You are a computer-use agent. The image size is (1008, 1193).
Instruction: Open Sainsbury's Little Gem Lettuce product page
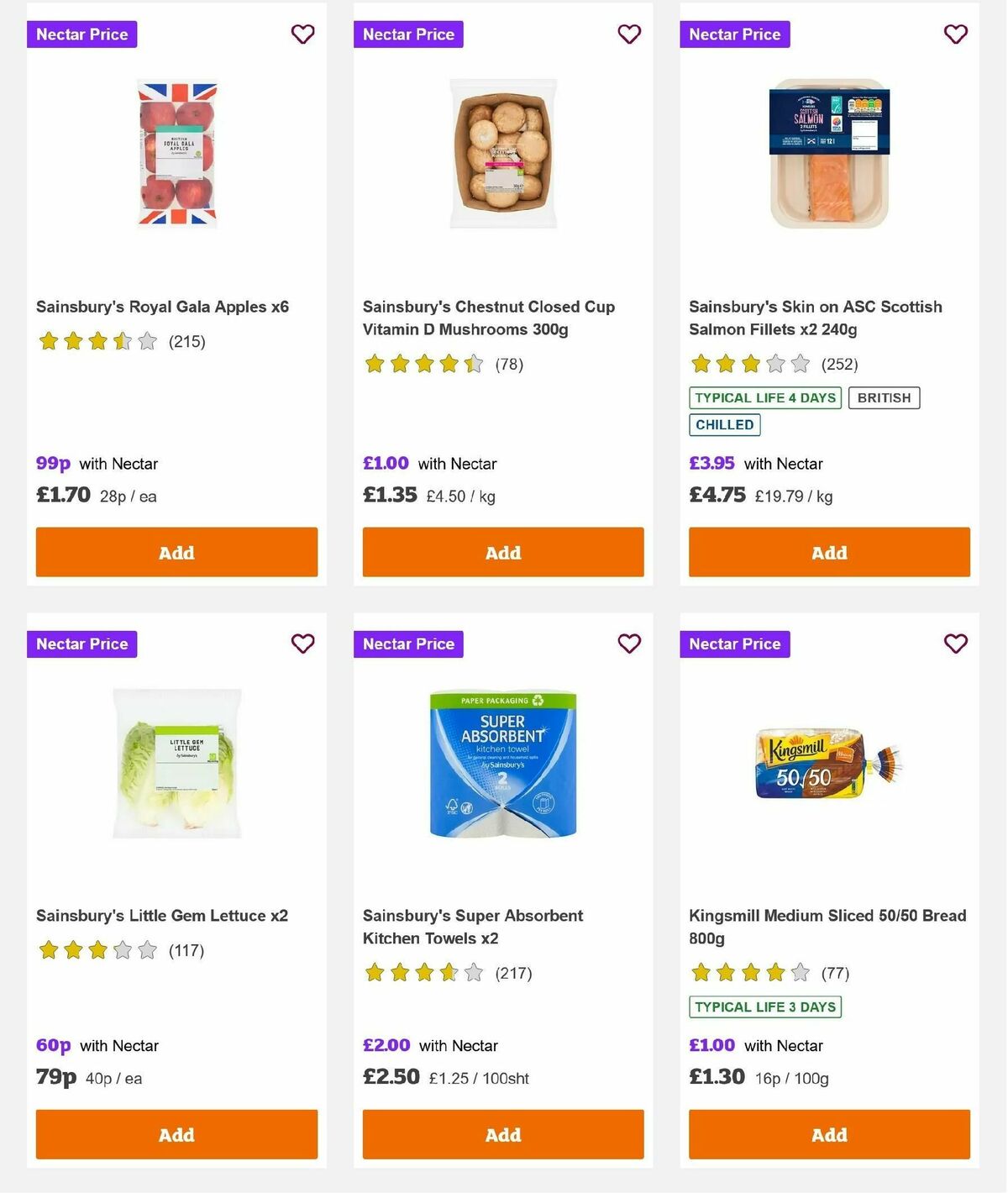162,916
